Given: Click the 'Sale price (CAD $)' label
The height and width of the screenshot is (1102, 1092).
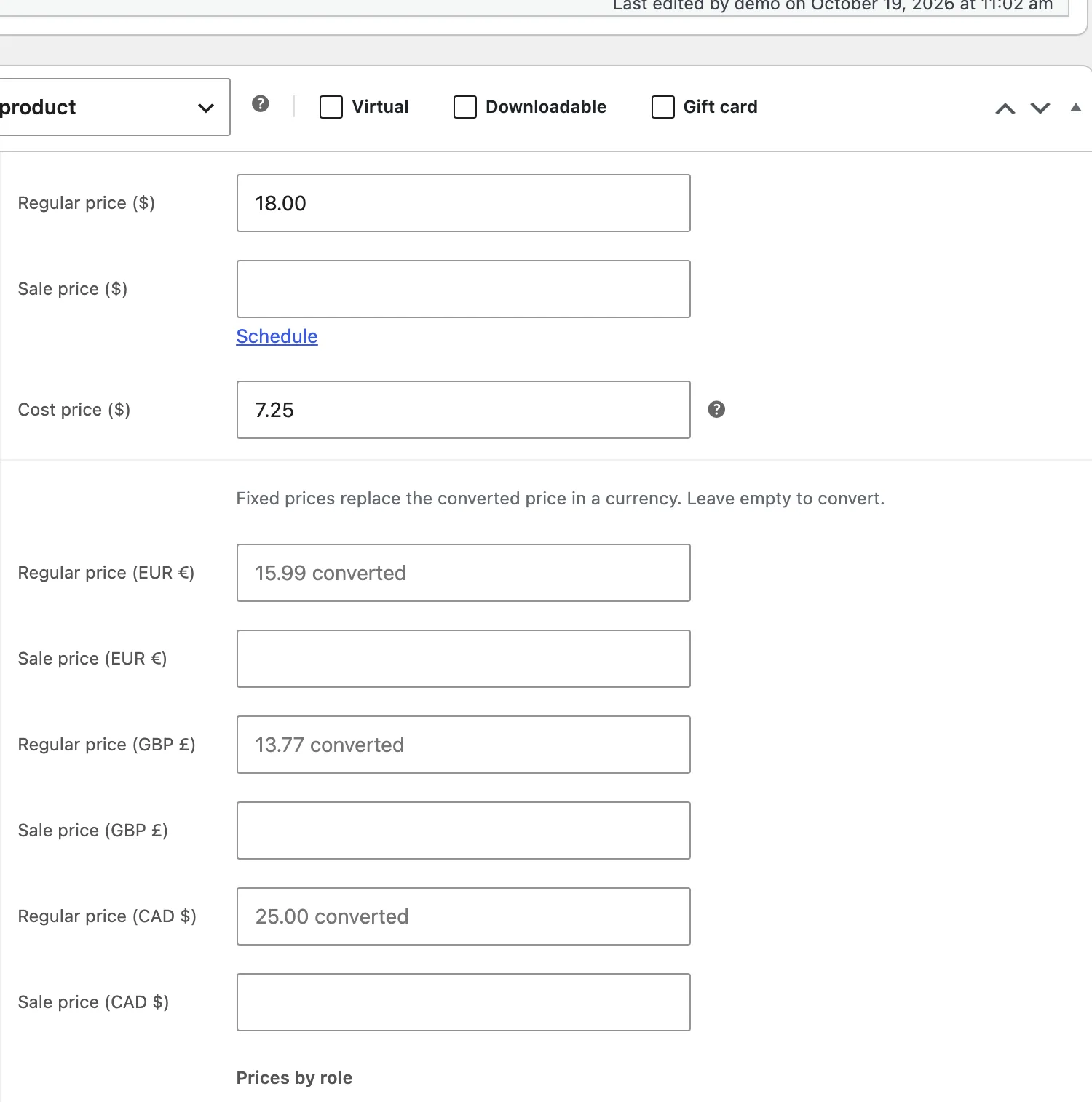Looking at the screenshot, I should point(93,1002).
